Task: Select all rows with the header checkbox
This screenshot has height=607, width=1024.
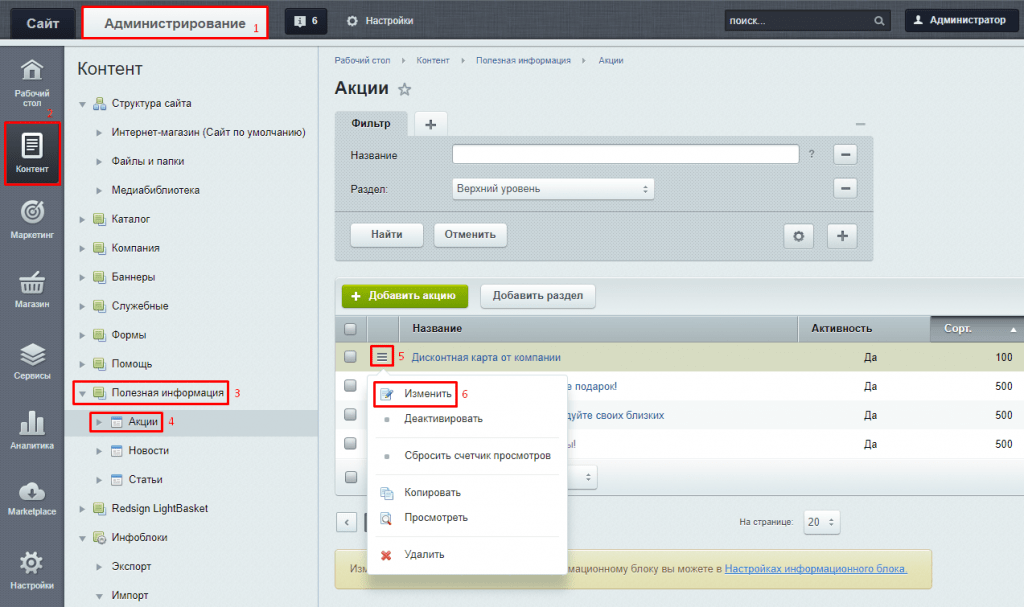Action: tap(351, 328)
